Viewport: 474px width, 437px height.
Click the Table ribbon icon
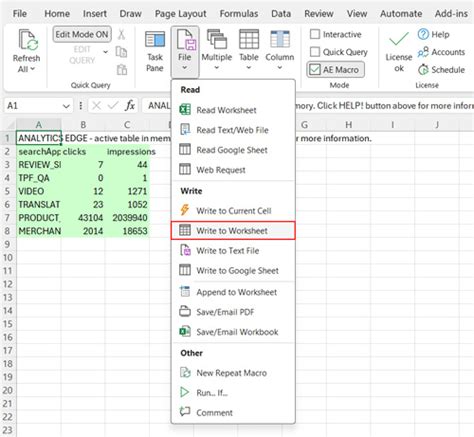tap(249, 39)
